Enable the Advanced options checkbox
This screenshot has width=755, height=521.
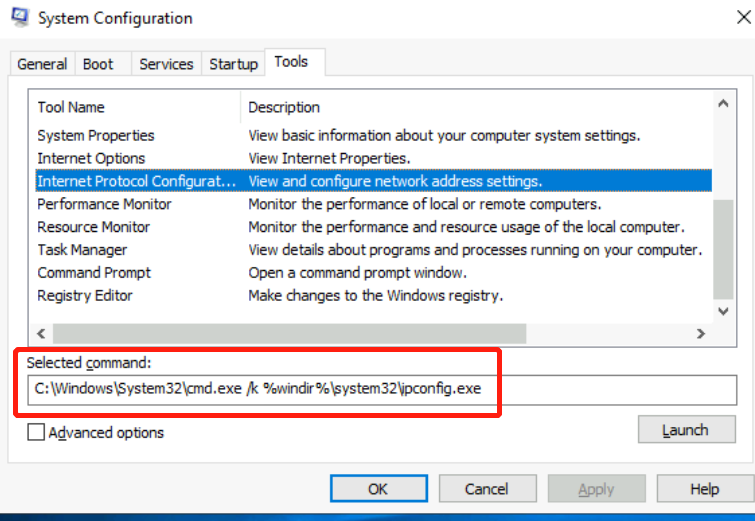tap(37, 433)
